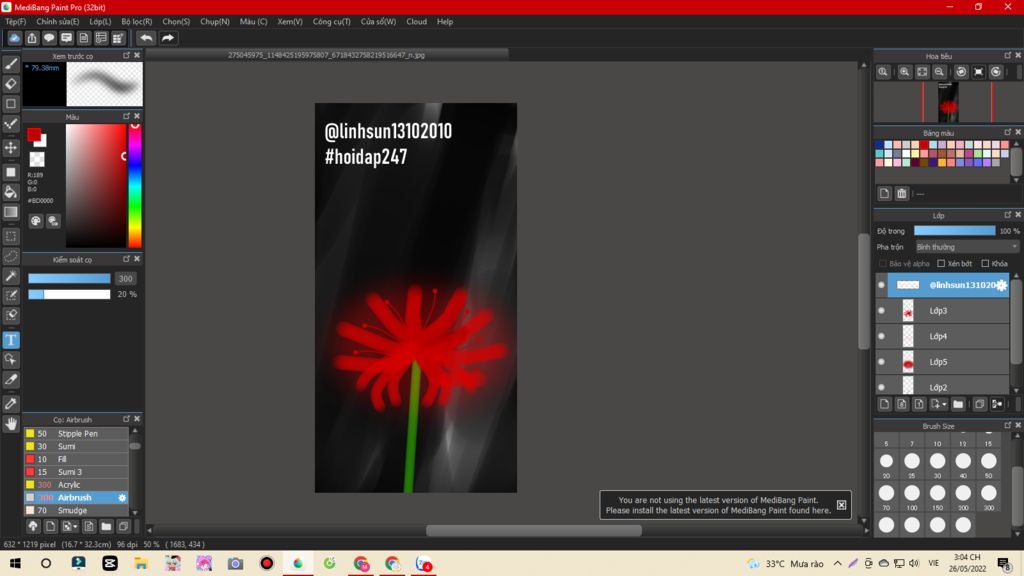The width and height of the screenshot is (1024, 576).
Task: Select the Acrylic brush
Action: click(x=76, y=485)
